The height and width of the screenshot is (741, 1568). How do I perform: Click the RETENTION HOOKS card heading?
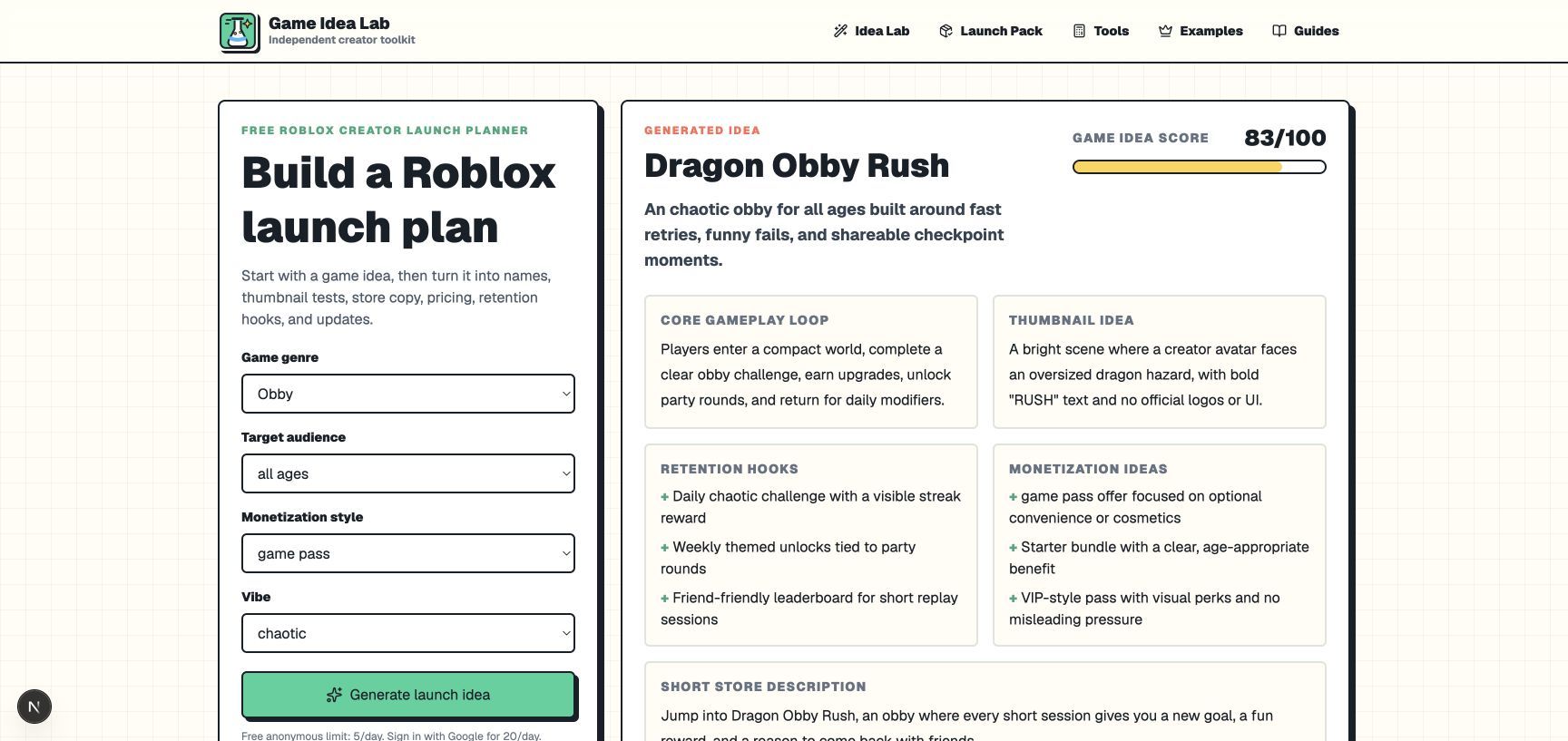[730, 469]
